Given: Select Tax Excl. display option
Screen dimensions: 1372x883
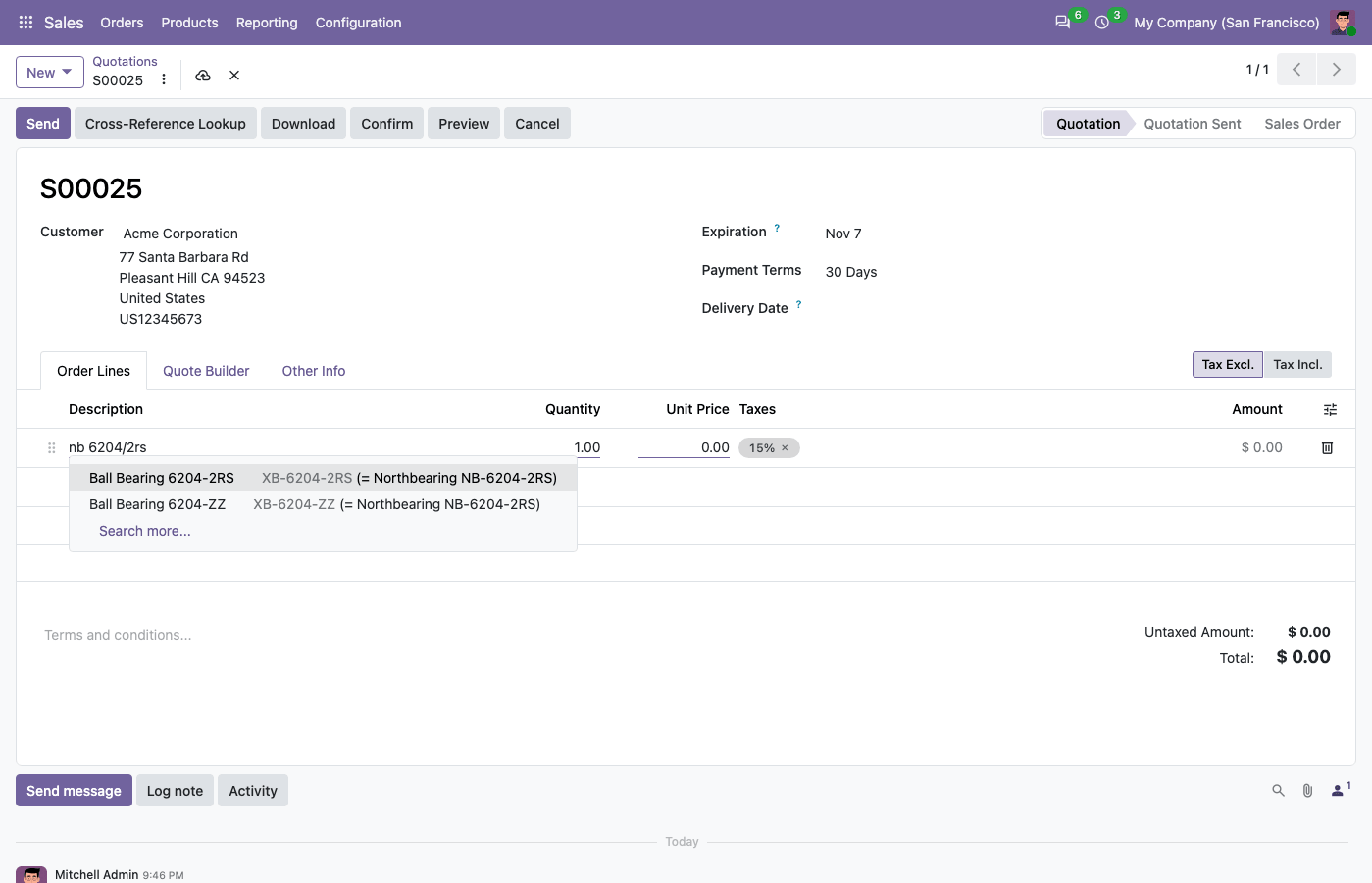Looking at the screenshot, I should pos(1228,364).
